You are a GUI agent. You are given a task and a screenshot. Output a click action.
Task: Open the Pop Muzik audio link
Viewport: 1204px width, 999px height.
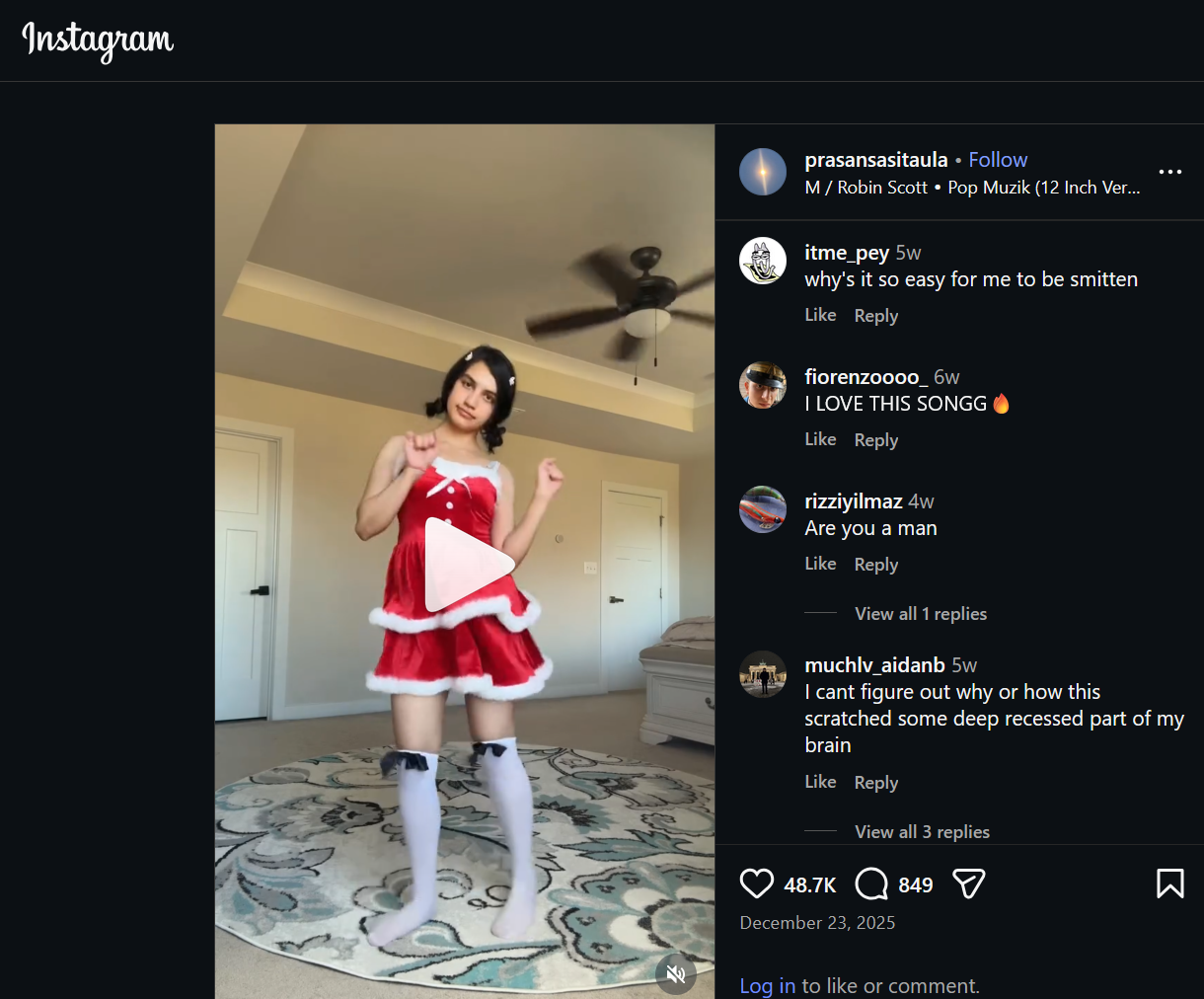point(1044,188)
